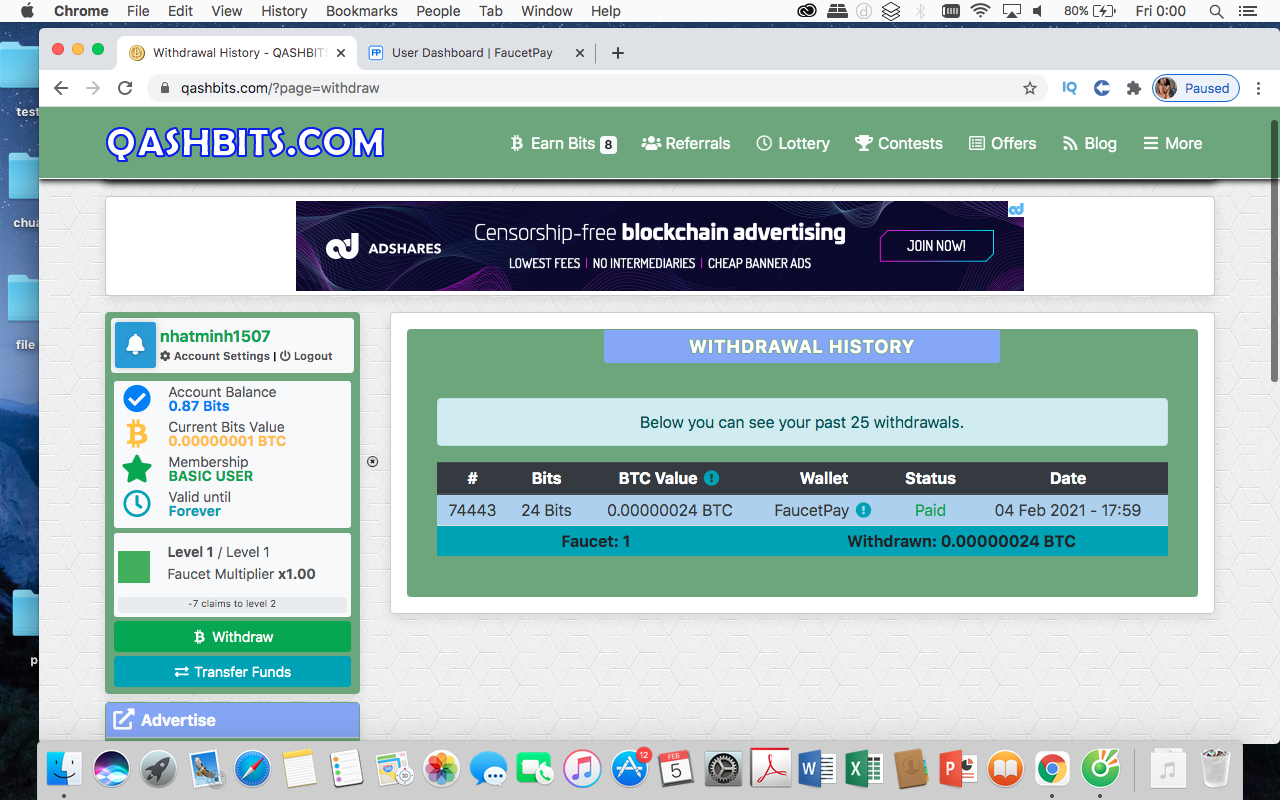Launch Microsoft Word from the Dock
This screenshot has height=800, width=1280.
(817, 769)
